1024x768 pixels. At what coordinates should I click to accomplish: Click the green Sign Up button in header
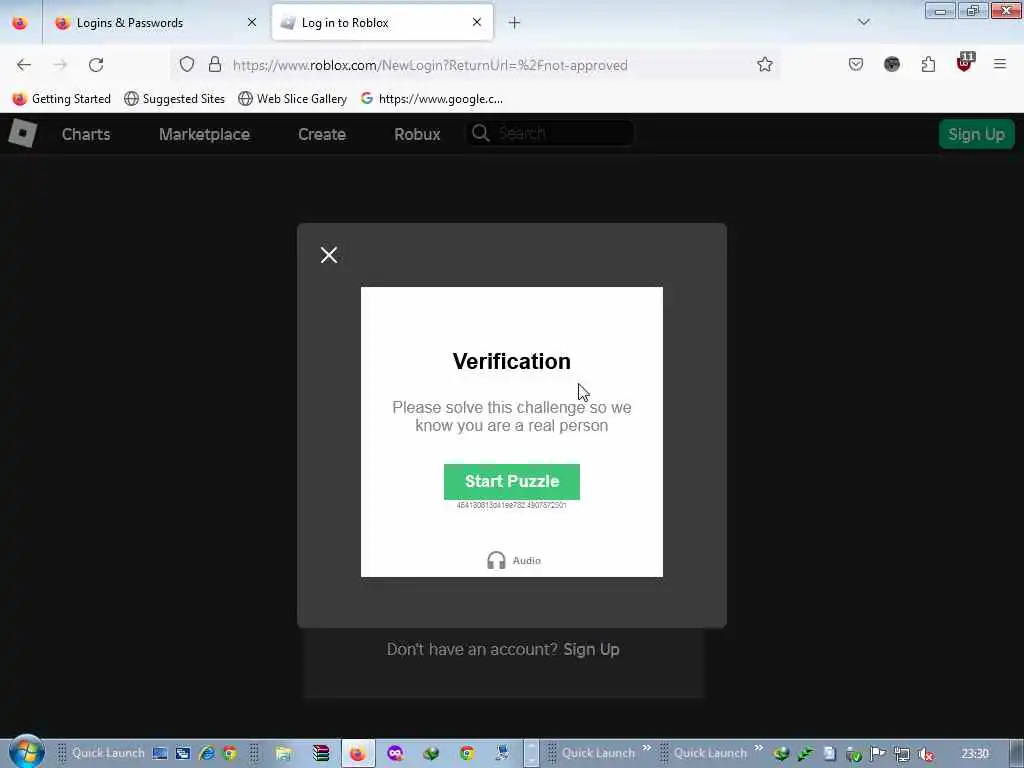976,134
